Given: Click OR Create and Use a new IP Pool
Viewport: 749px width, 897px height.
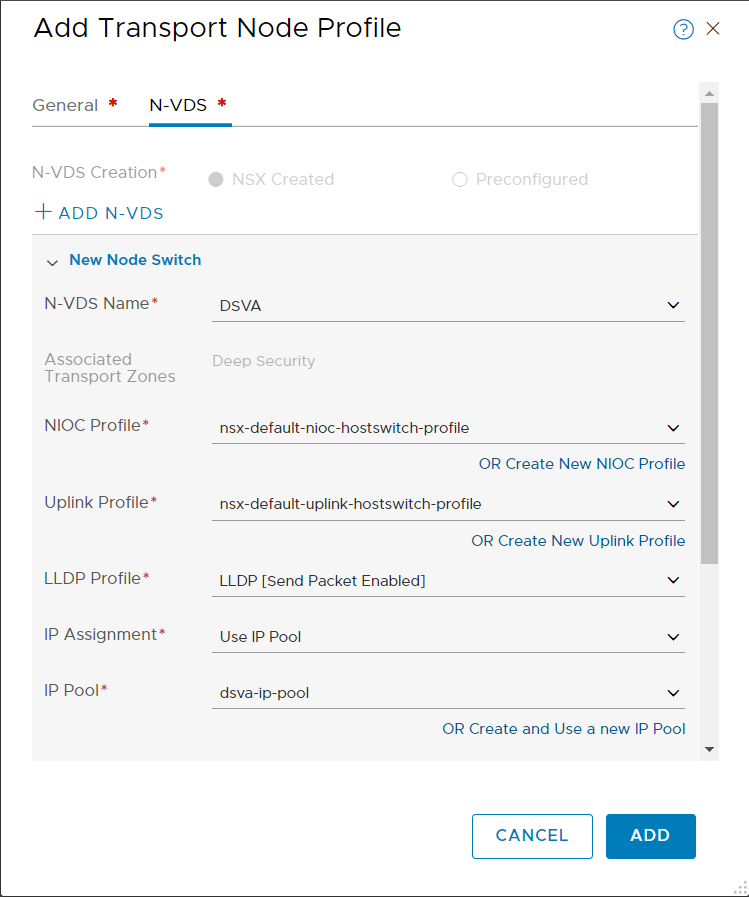Looking at the screenshot, I should tap(564, 729).
